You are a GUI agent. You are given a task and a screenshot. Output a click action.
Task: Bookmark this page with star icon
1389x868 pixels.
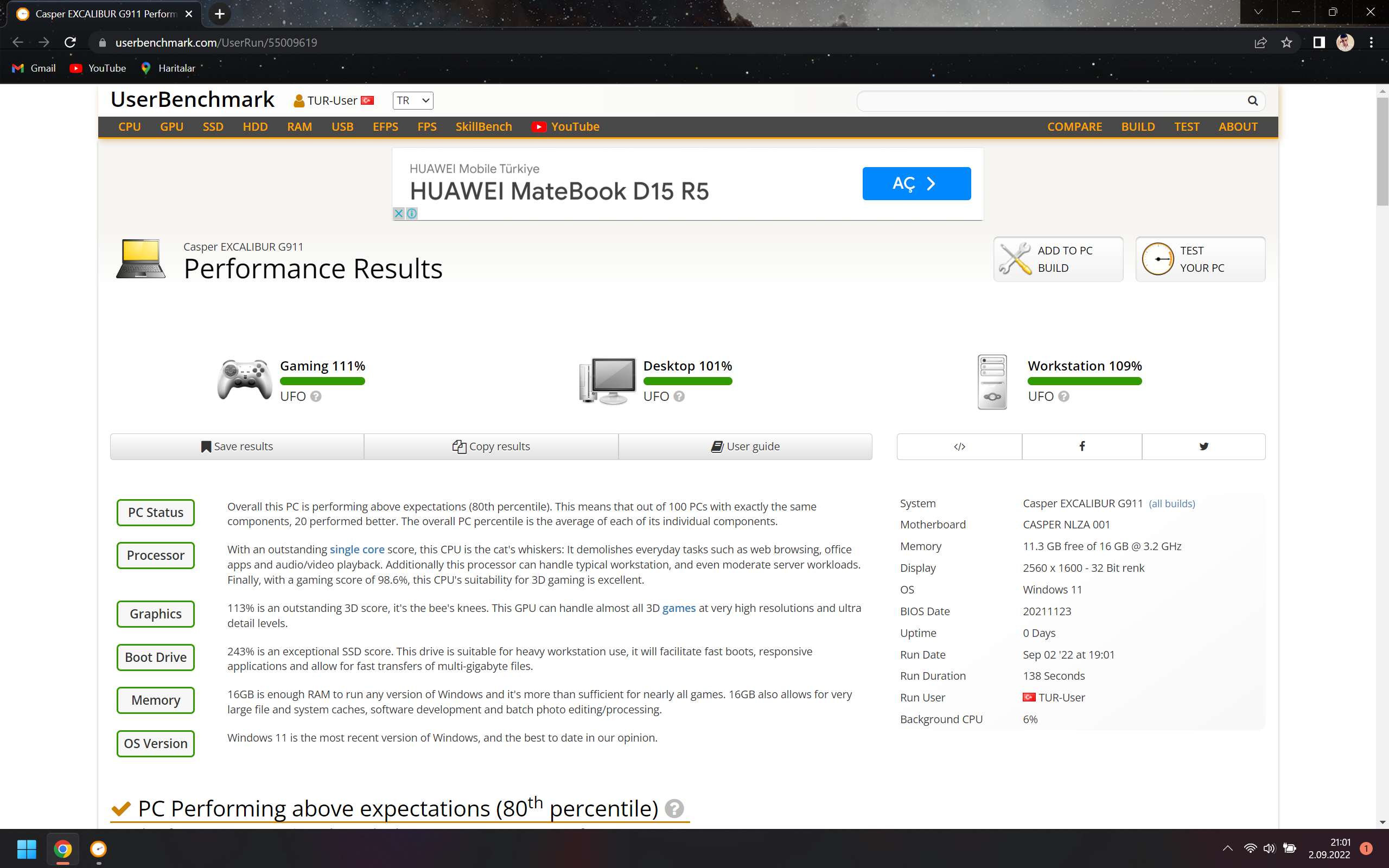(1286, 42)
